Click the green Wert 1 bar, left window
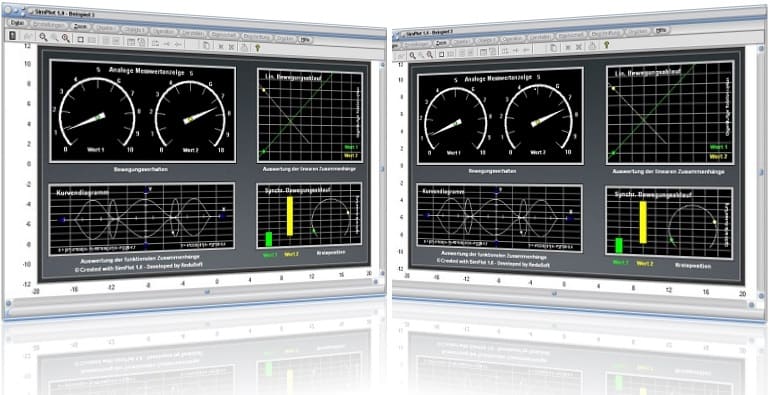 (x=269, y=239)
